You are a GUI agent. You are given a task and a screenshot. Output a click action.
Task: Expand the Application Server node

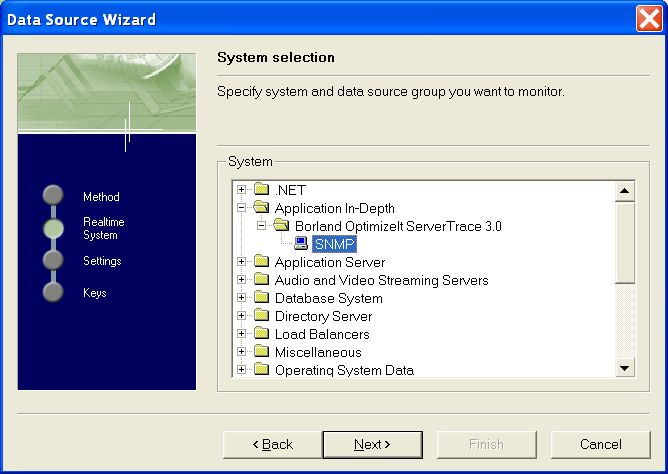(242, 261)
